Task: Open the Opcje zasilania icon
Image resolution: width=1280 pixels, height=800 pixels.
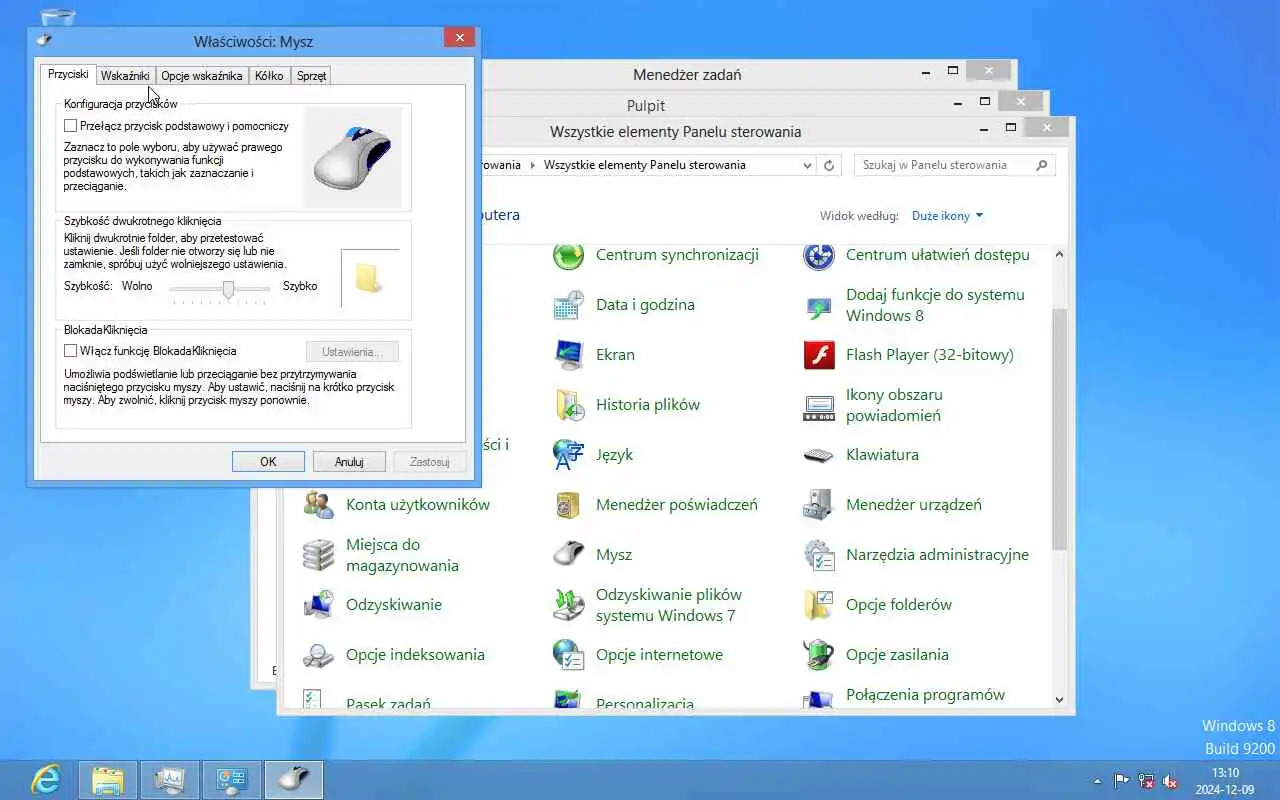Action: [819, 655]
